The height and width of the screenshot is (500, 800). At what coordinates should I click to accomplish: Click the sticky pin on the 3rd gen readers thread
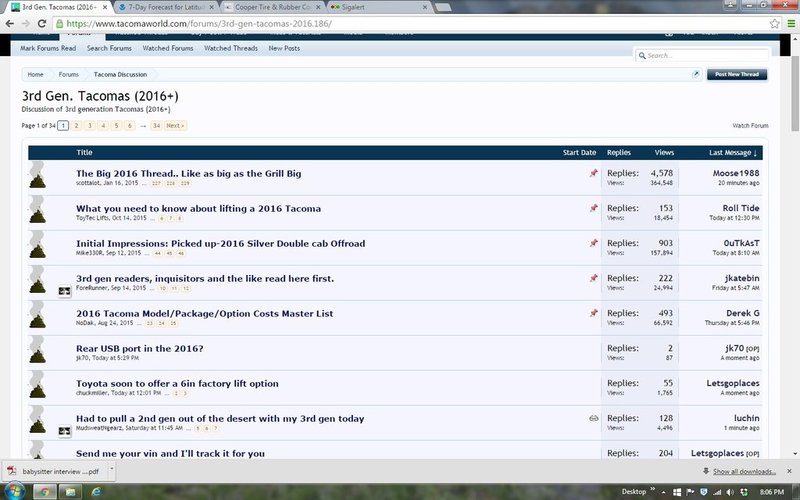click(x=593, y=278)
